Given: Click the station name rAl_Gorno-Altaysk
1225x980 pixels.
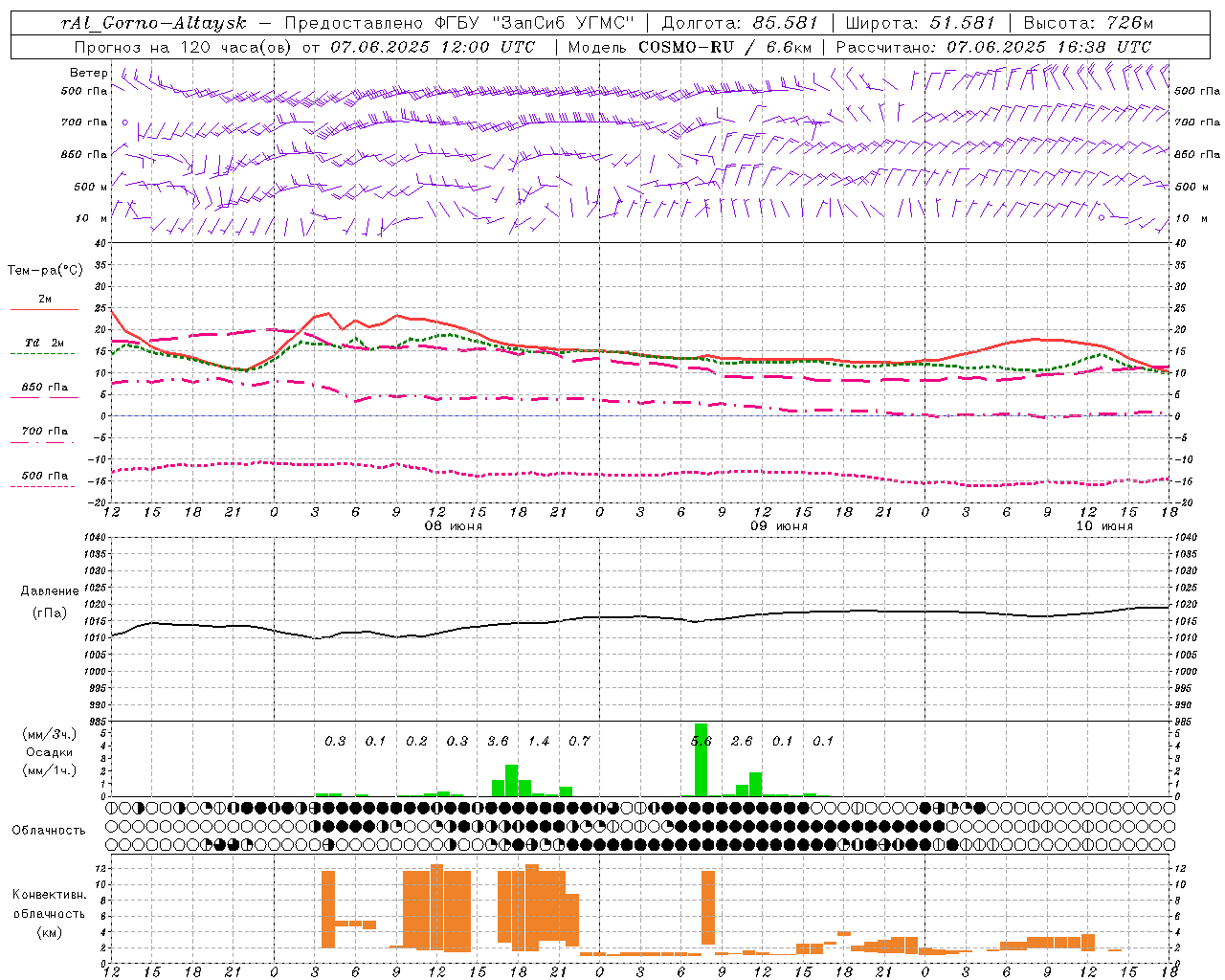Looking at the screenshot, I should (154, 23).
